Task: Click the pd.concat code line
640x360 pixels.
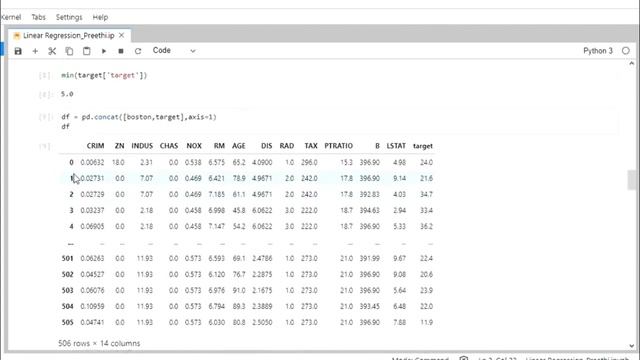Action: click(x=139, y=117)
